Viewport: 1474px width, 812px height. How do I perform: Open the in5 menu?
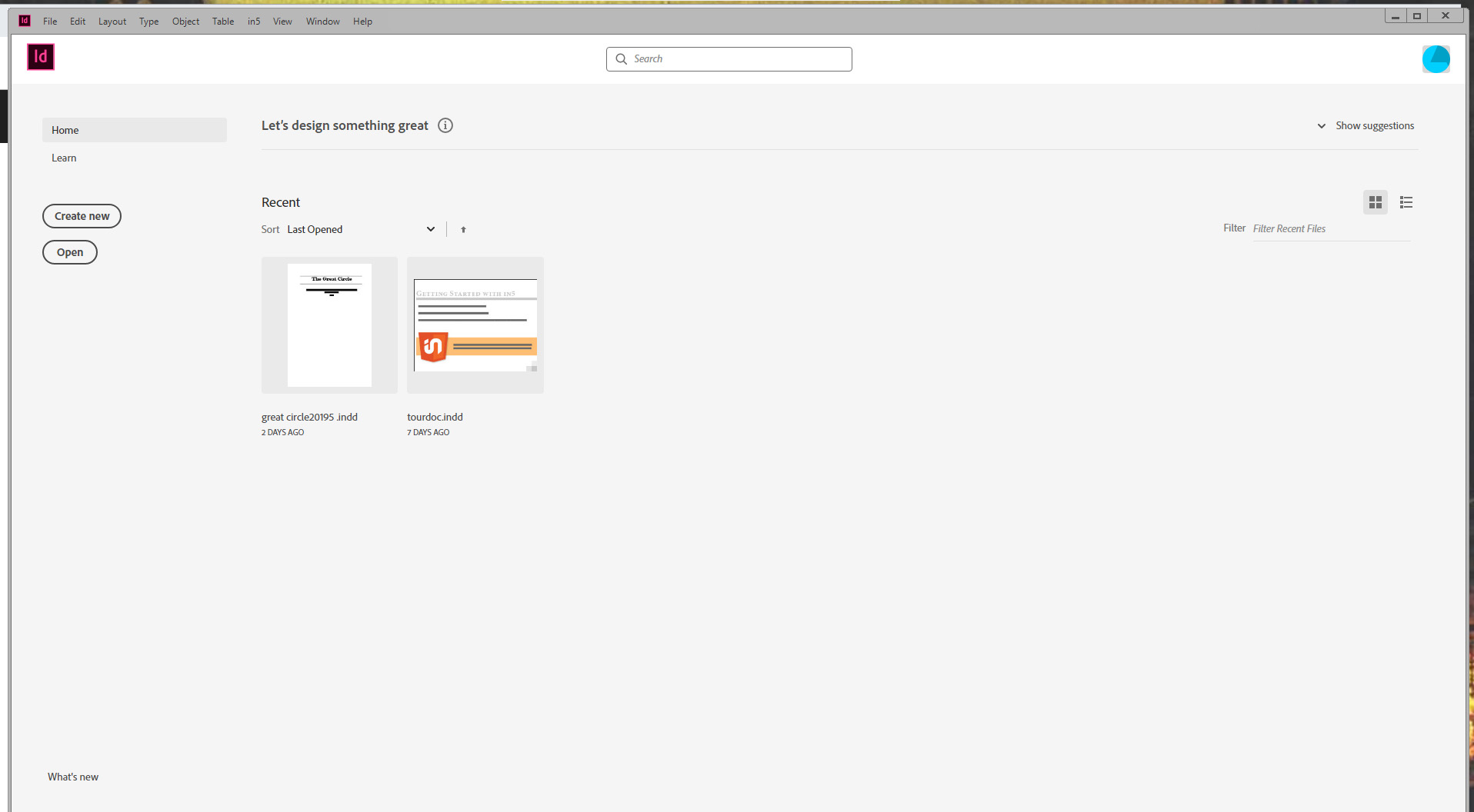(x=253, y=21)
